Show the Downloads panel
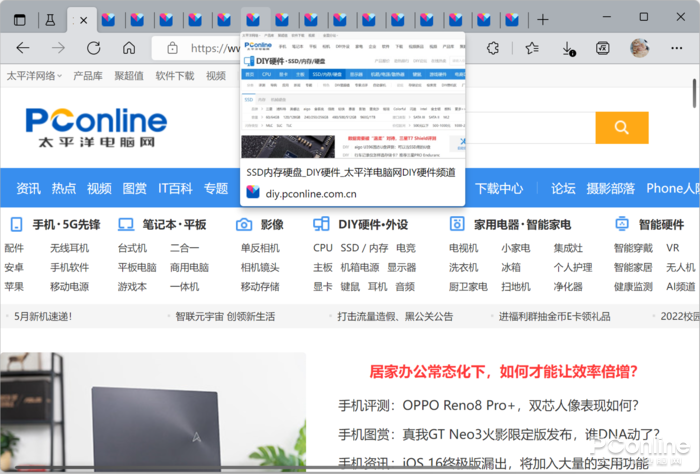The image size is (700, 474). pyautogui.click(x=568, y=48)
